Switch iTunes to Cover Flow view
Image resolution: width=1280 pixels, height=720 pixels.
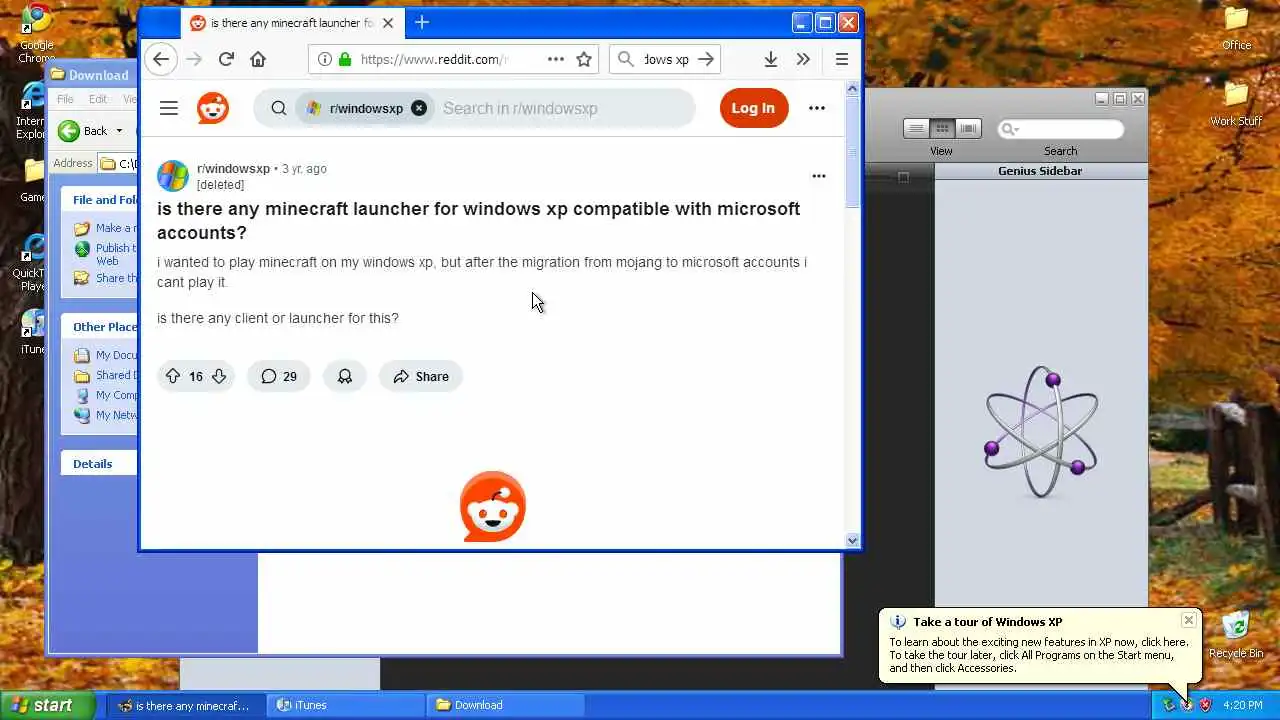968,128
